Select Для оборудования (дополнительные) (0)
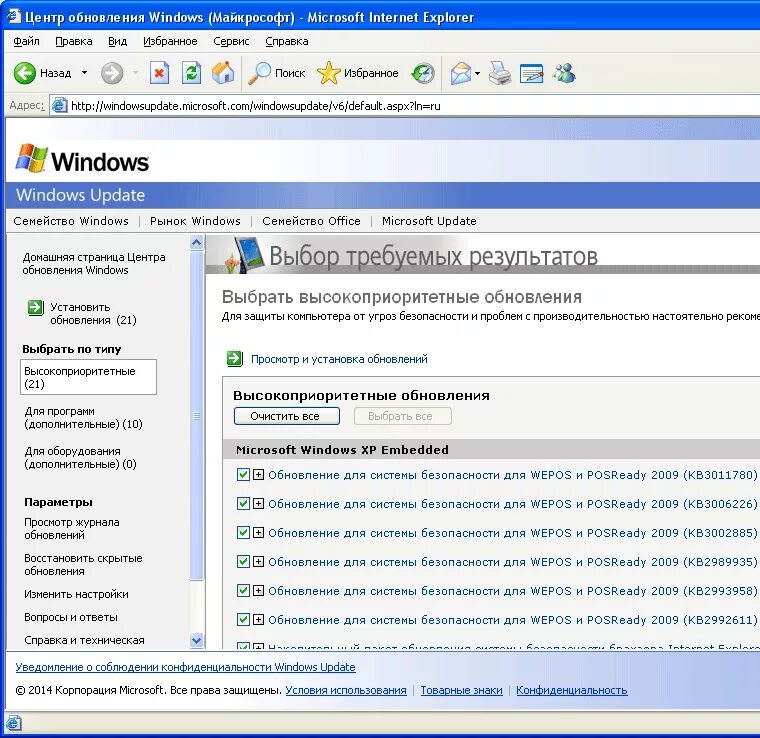 coord(80,457)
